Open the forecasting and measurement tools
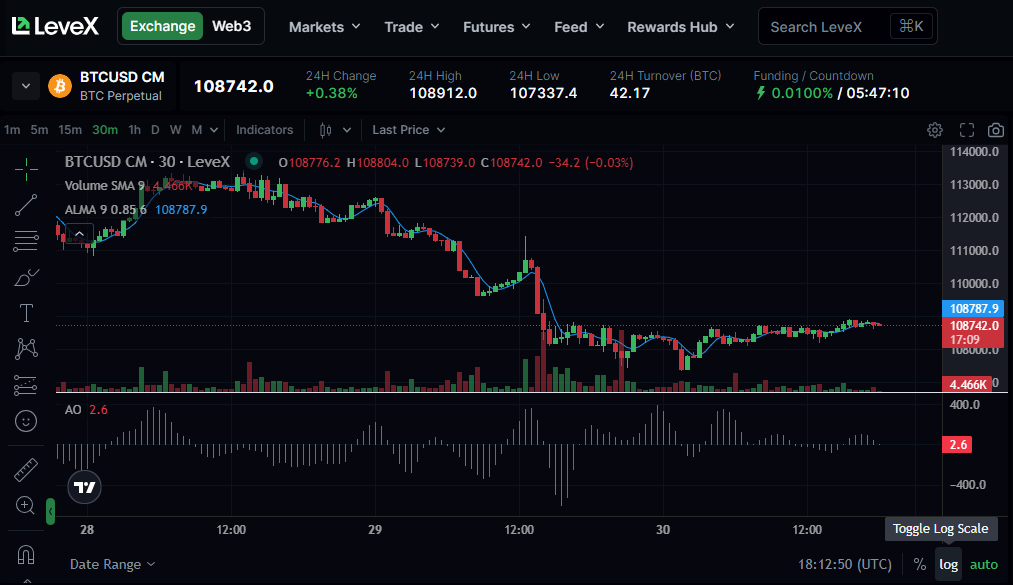Image resolution: width=1013 pixels, height=585 pixels. [x=26, y=385]
